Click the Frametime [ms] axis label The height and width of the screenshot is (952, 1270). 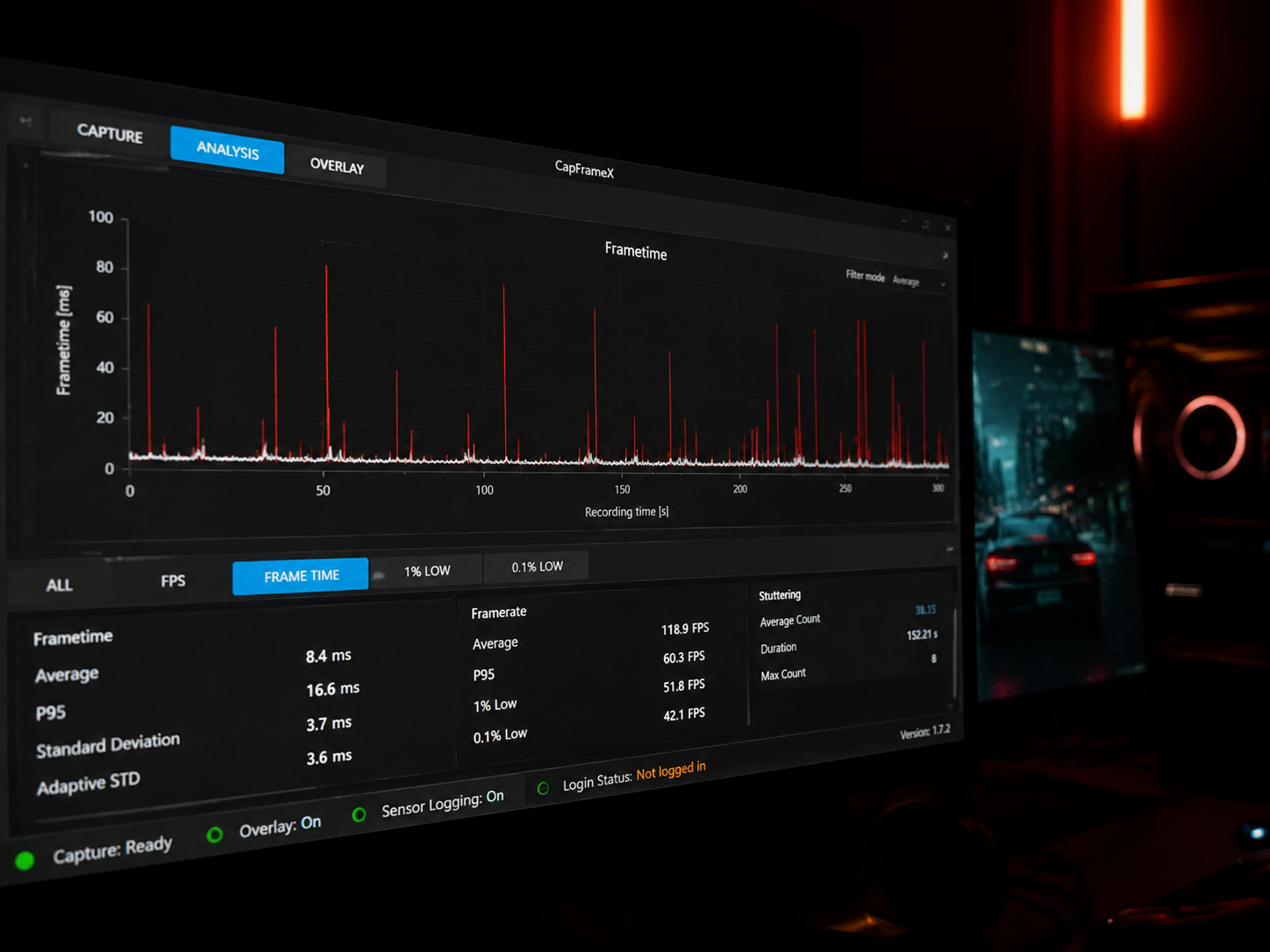coord(64,339)
